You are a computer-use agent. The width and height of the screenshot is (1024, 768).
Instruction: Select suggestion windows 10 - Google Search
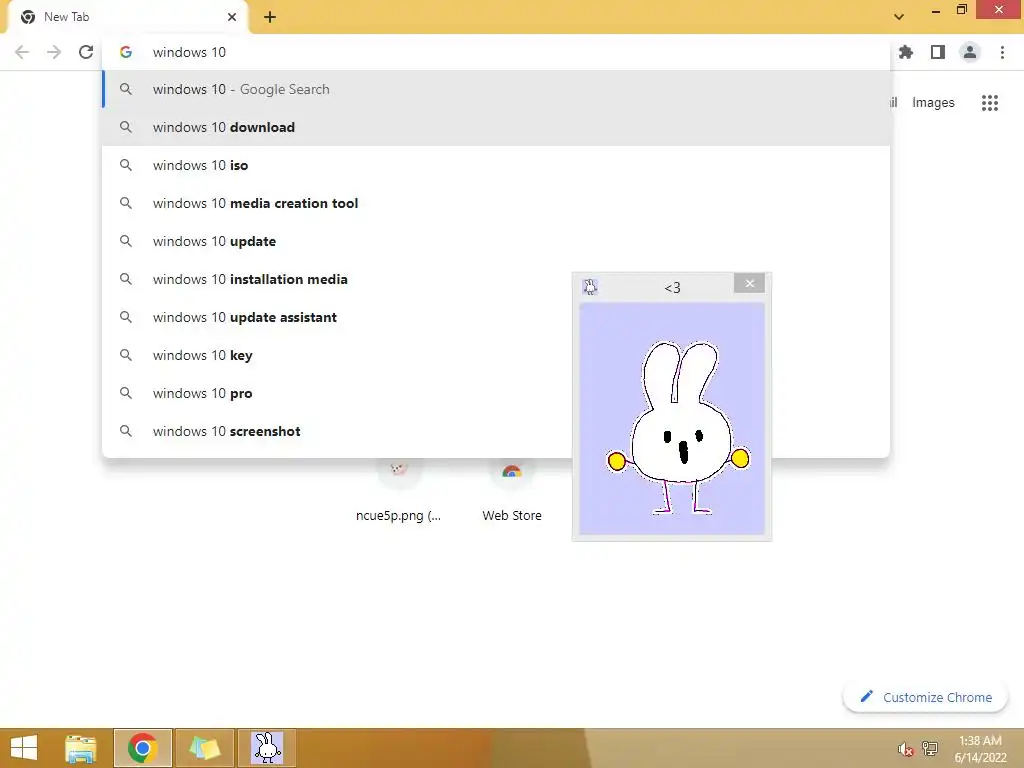click(496, 89)
